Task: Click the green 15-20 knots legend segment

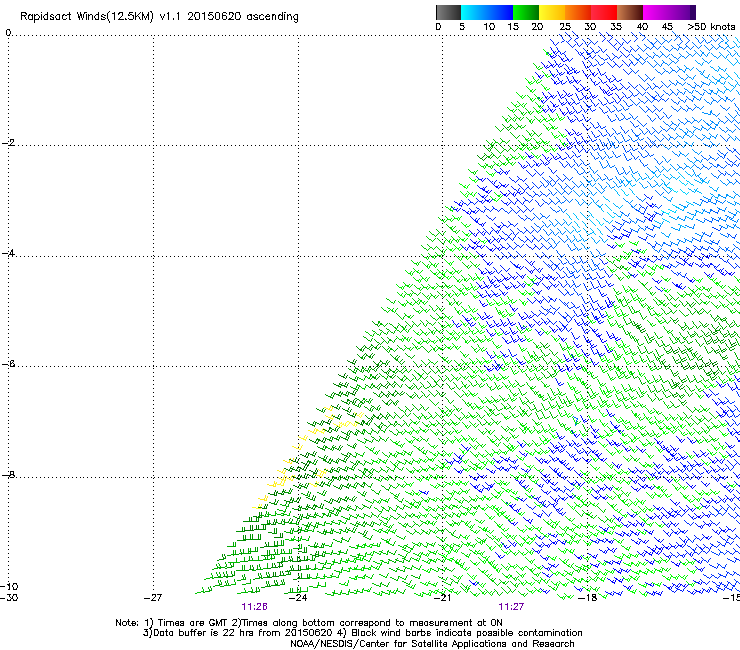Action: (x=526, y=12)
